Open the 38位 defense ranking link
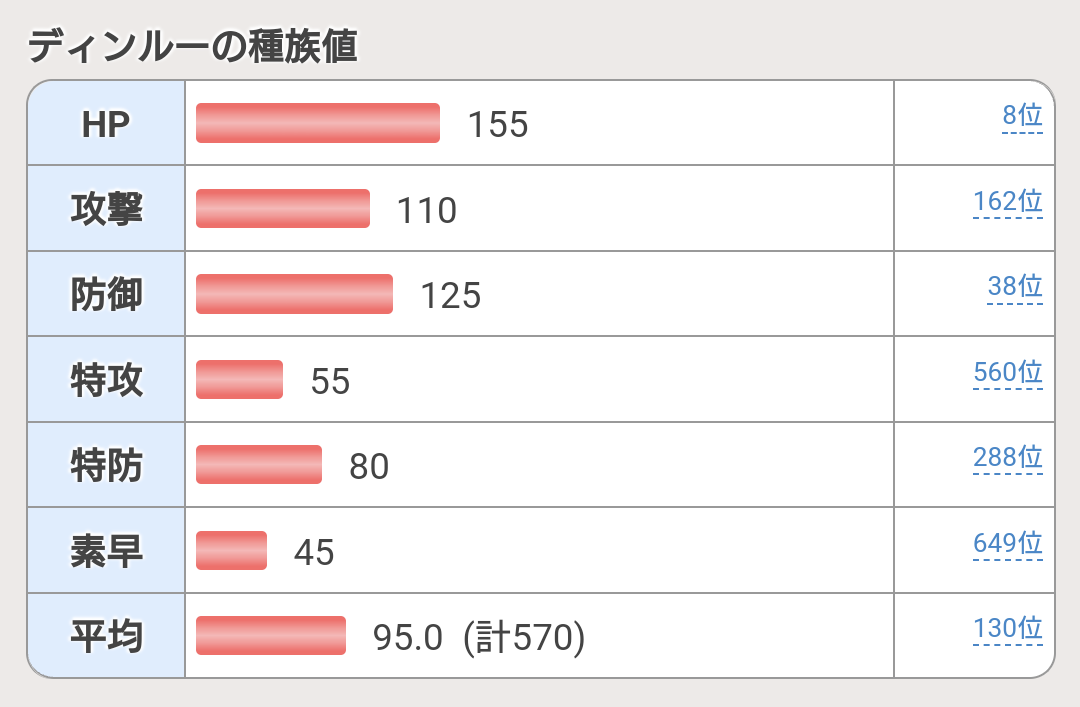Viewport: 1080px width, 707px height. pos(1015,287)
